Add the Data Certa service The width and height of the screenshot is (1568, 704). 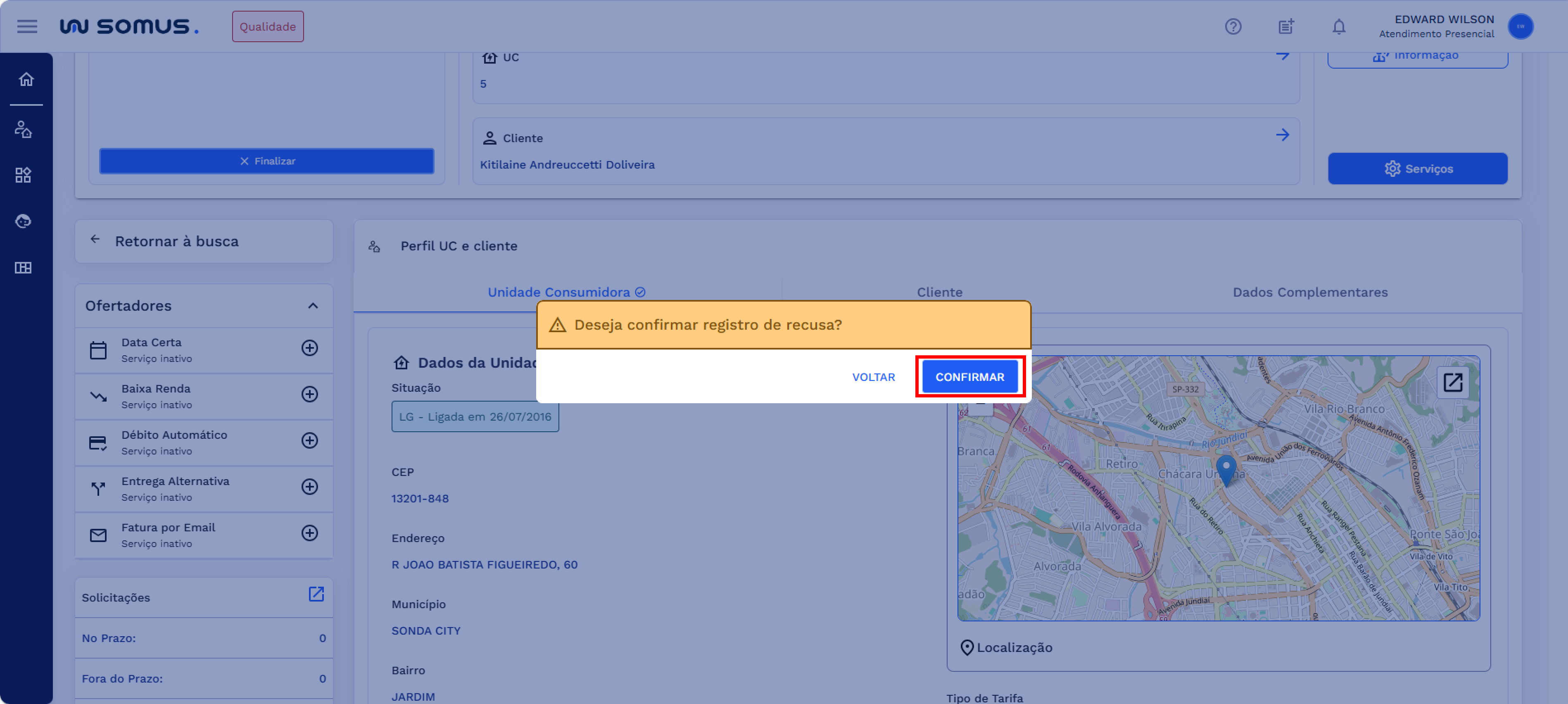click(309, 348)
